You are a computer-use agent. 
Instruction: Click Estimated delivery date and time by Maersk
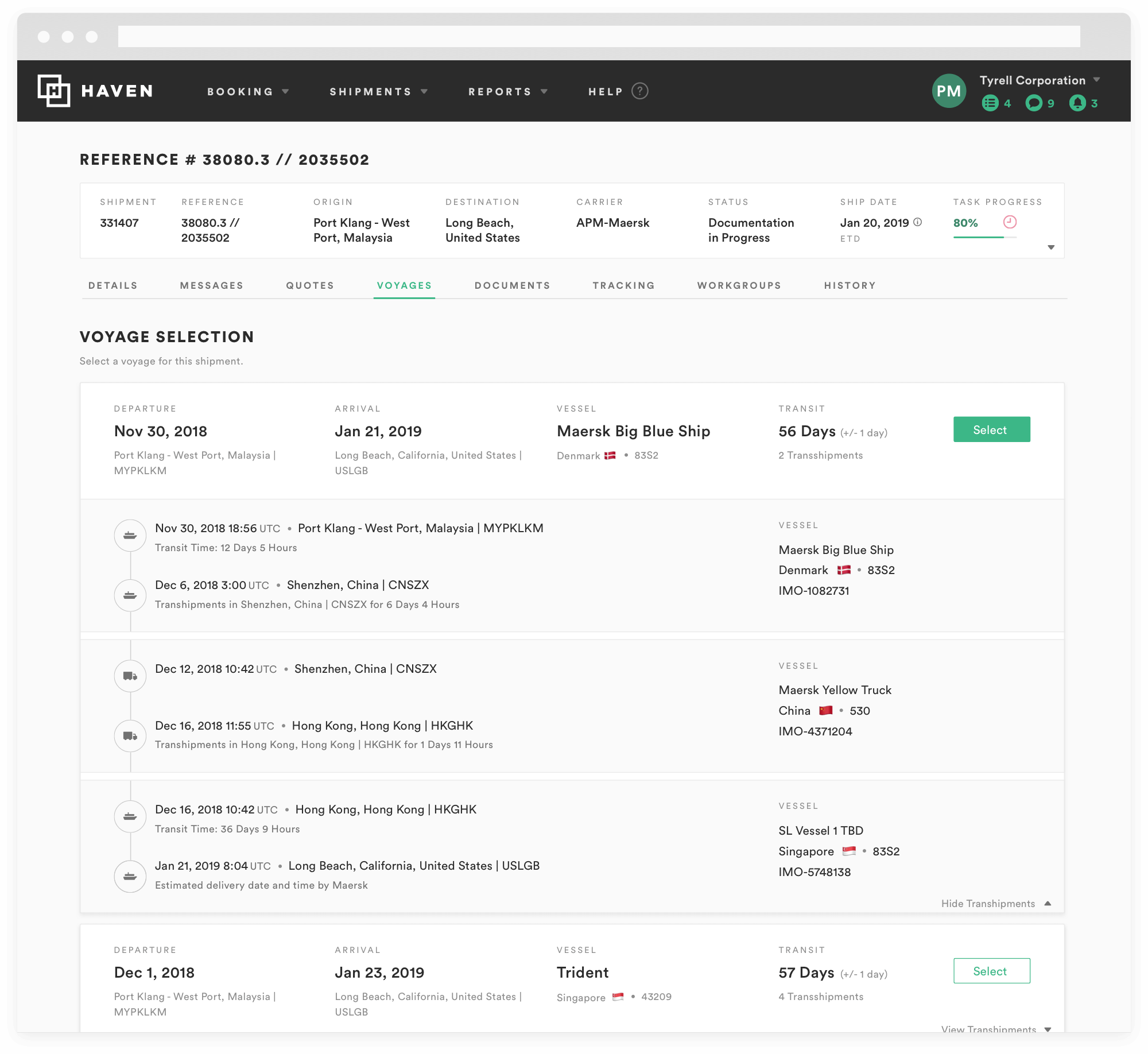pyautogui.click(x=261, y=885)
